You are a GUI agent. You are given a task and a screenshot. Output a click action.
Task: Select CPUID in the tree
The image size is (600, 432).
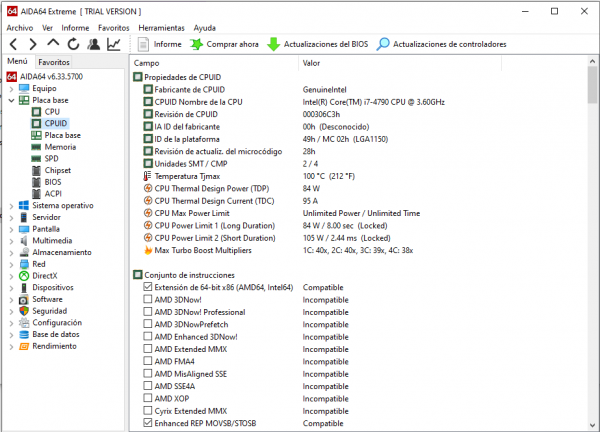(x=55, y=123)
